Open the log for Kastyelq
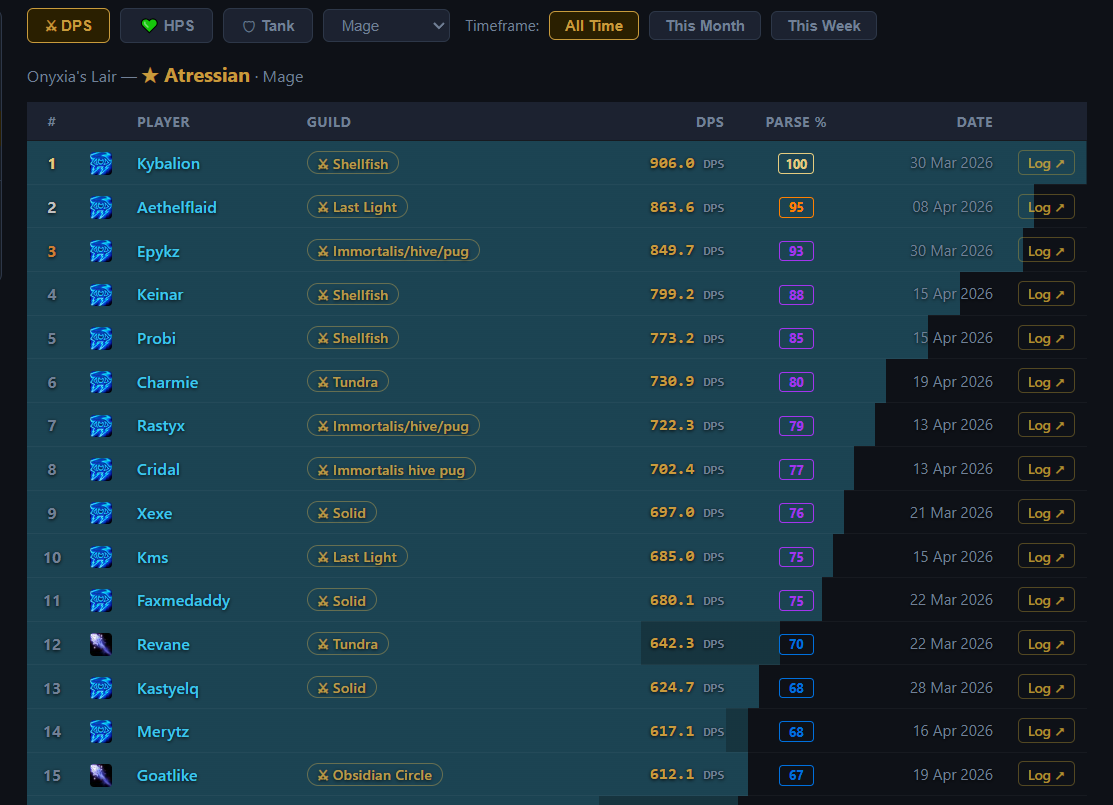Viewport: 1113px width, 805px height. (1046, 688)
